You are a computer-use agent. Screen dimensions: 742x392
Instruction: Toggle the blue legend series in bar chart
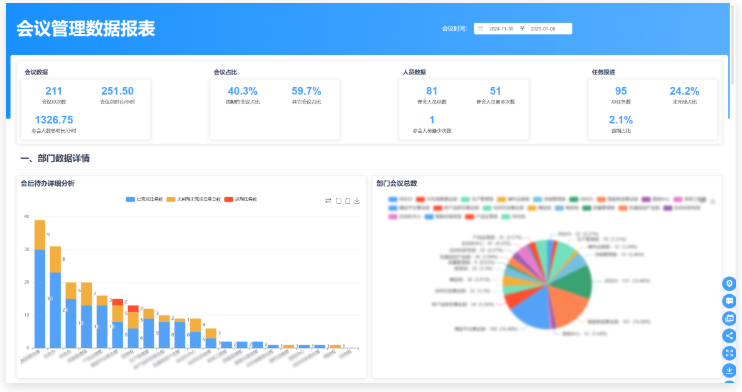(144, 199)
